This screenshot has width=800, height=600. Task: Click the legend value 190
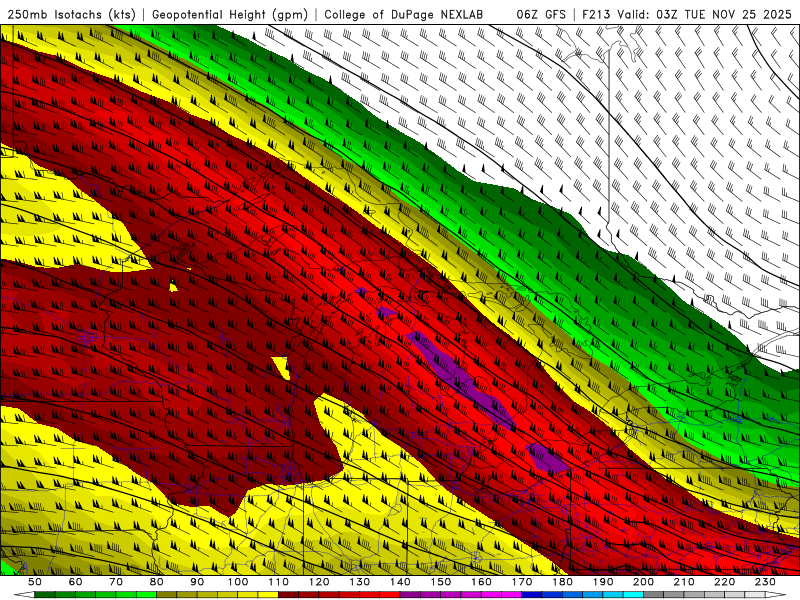coord(603,582)
